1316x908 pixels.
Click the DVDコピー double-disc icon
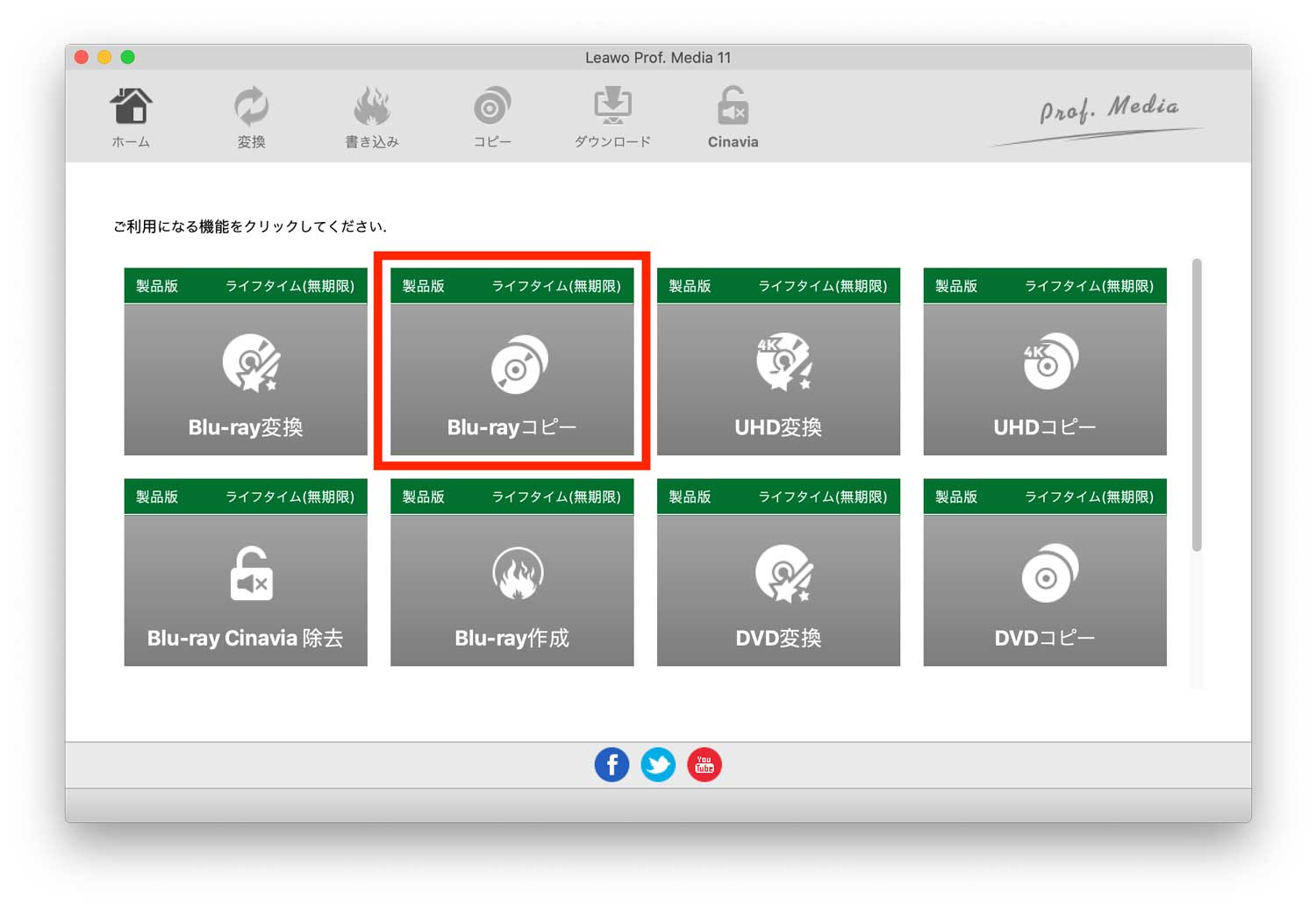click(1050, 573)
